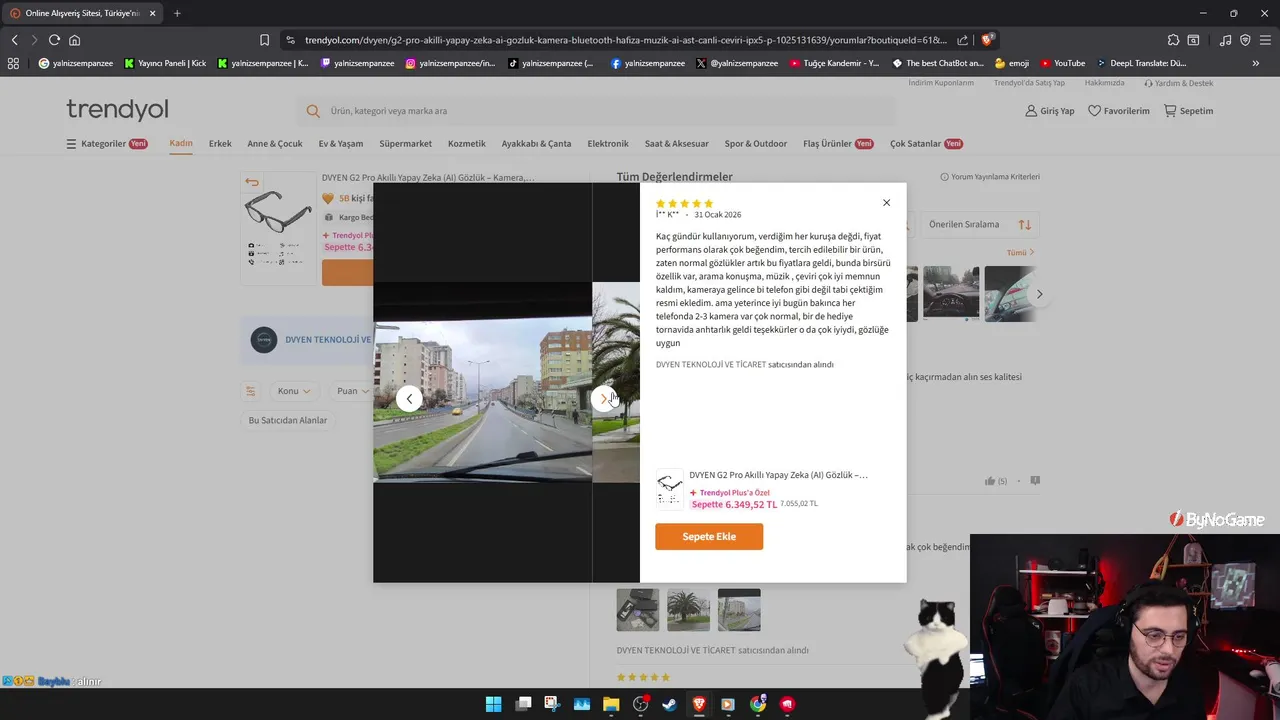Open the Tuğçe Kandemir bookmark
Viewport: 1280px width, 720px height.
point(834,63)
